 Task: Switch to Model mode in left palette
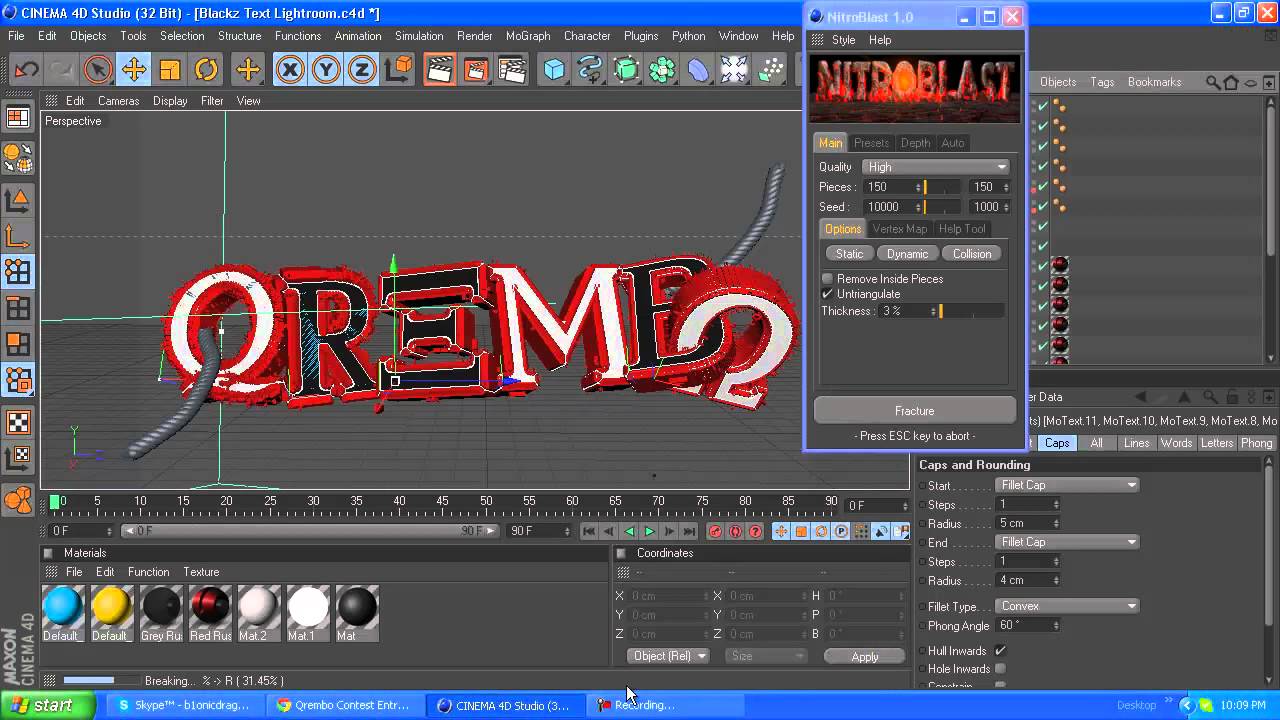18,201
